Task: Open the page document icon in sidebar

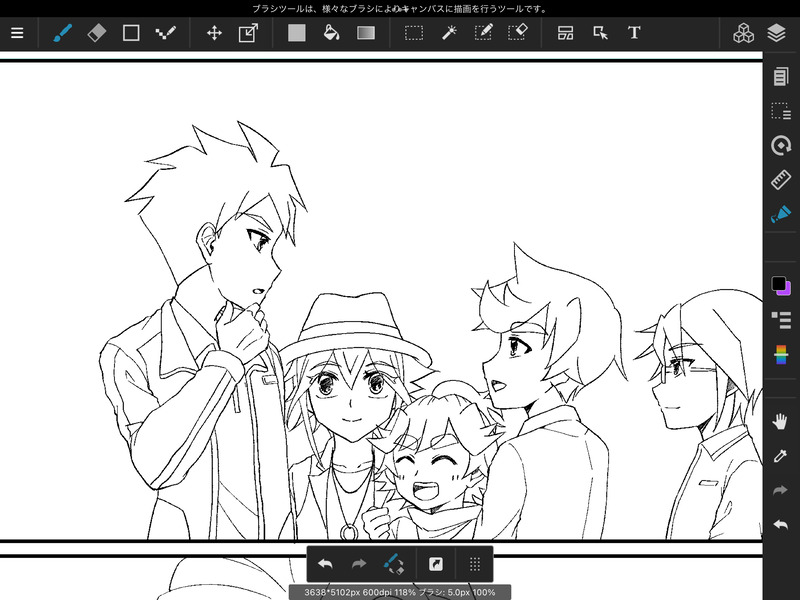Action: pos(781,77)
